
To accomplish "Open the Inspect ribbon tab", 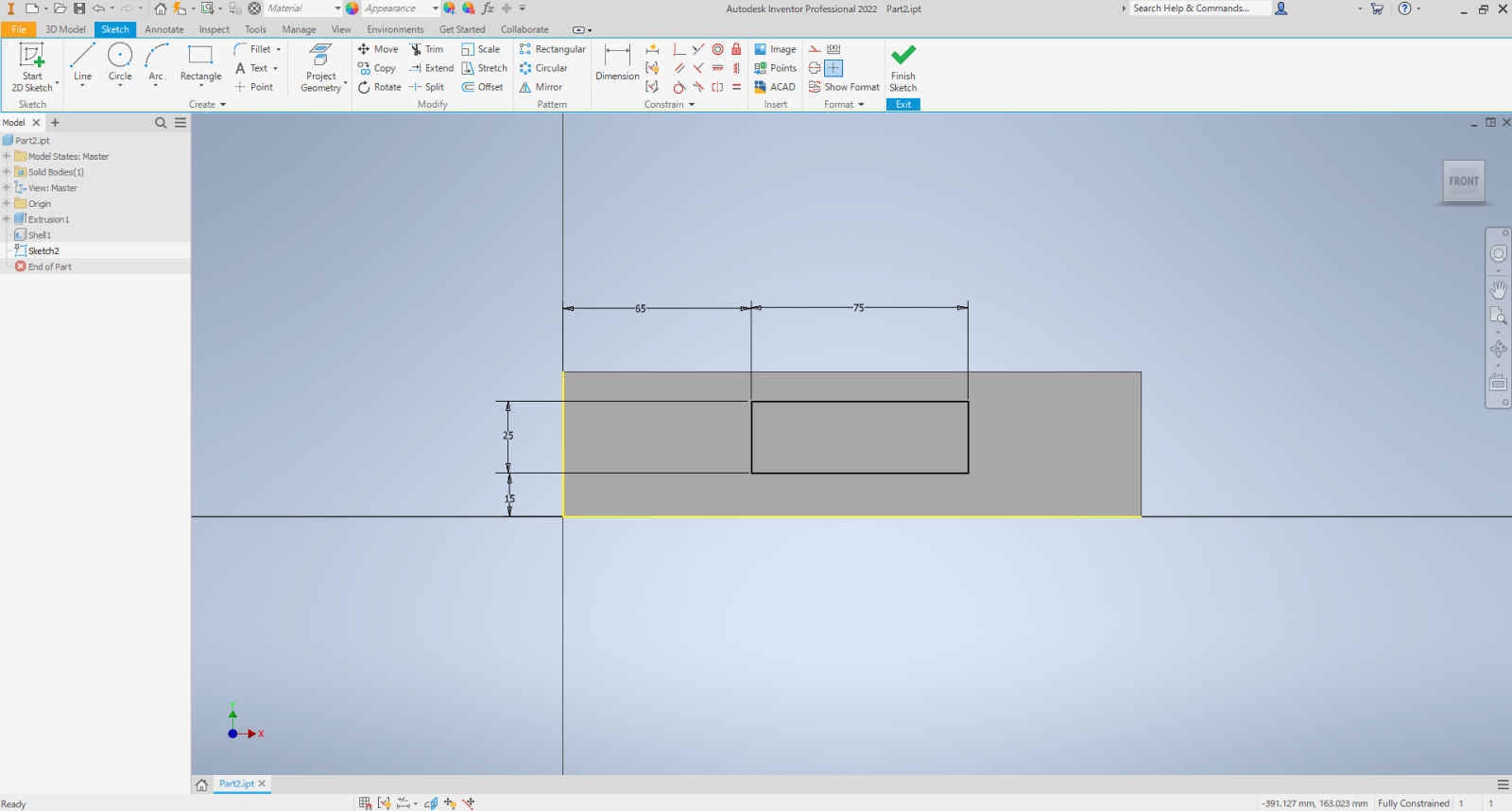I will (x=214, y=29).
